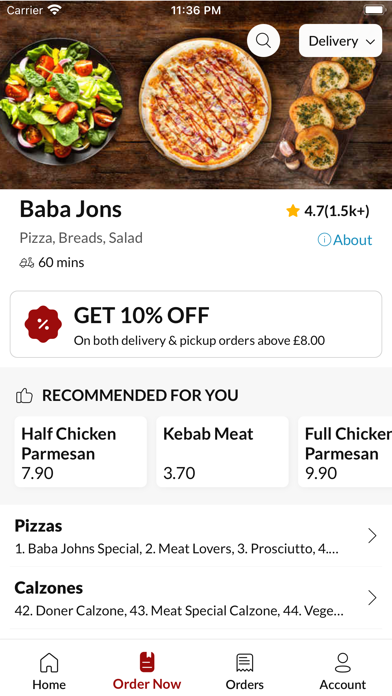
Task: Tap the scooter delivery time icon
Action: [x=27, y=263]
